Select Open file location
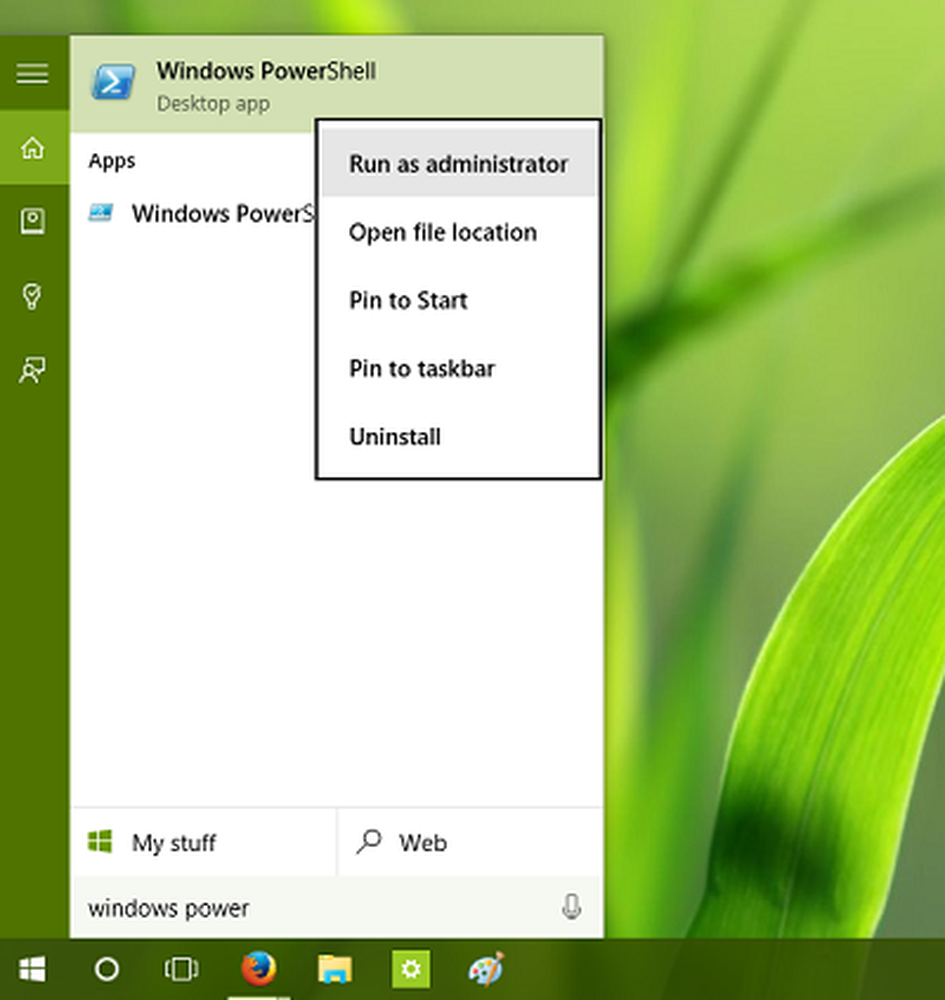 point(458,232)
